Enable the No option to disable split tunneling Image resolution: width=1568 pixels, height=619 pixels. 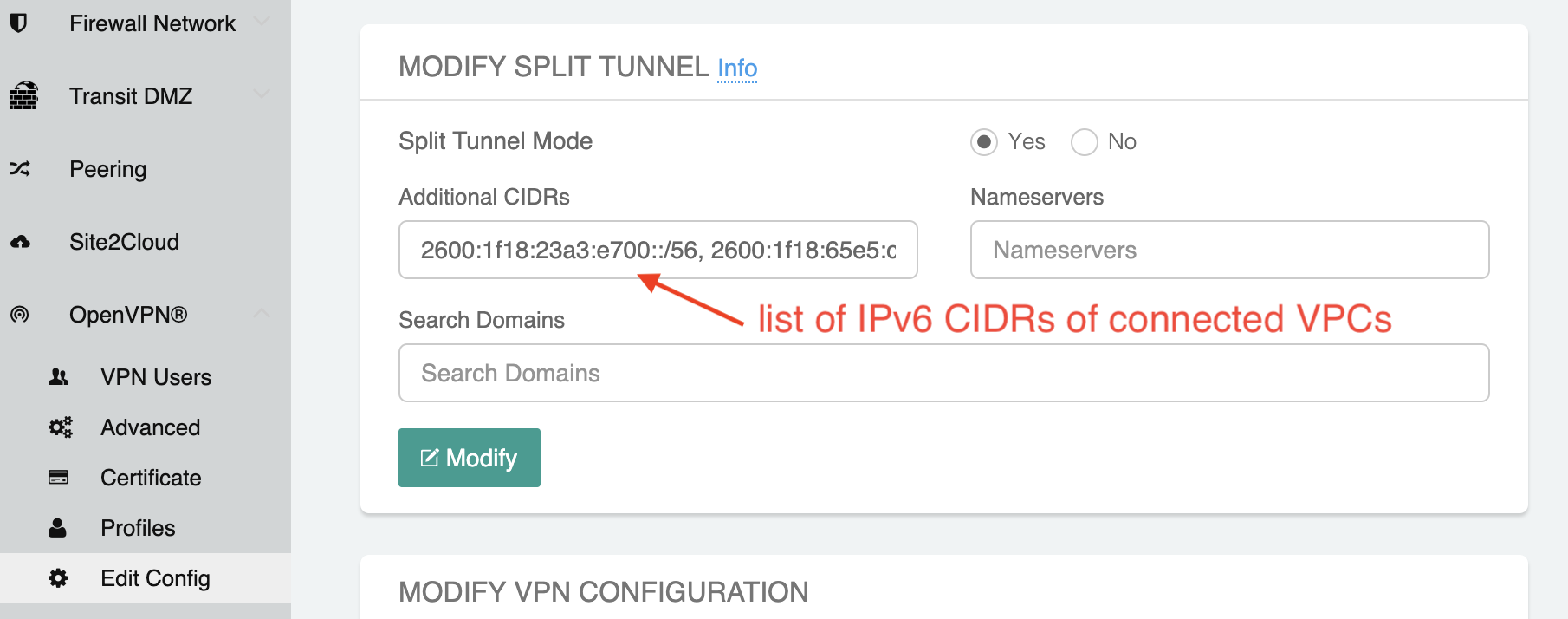(x=1084, y=141)
